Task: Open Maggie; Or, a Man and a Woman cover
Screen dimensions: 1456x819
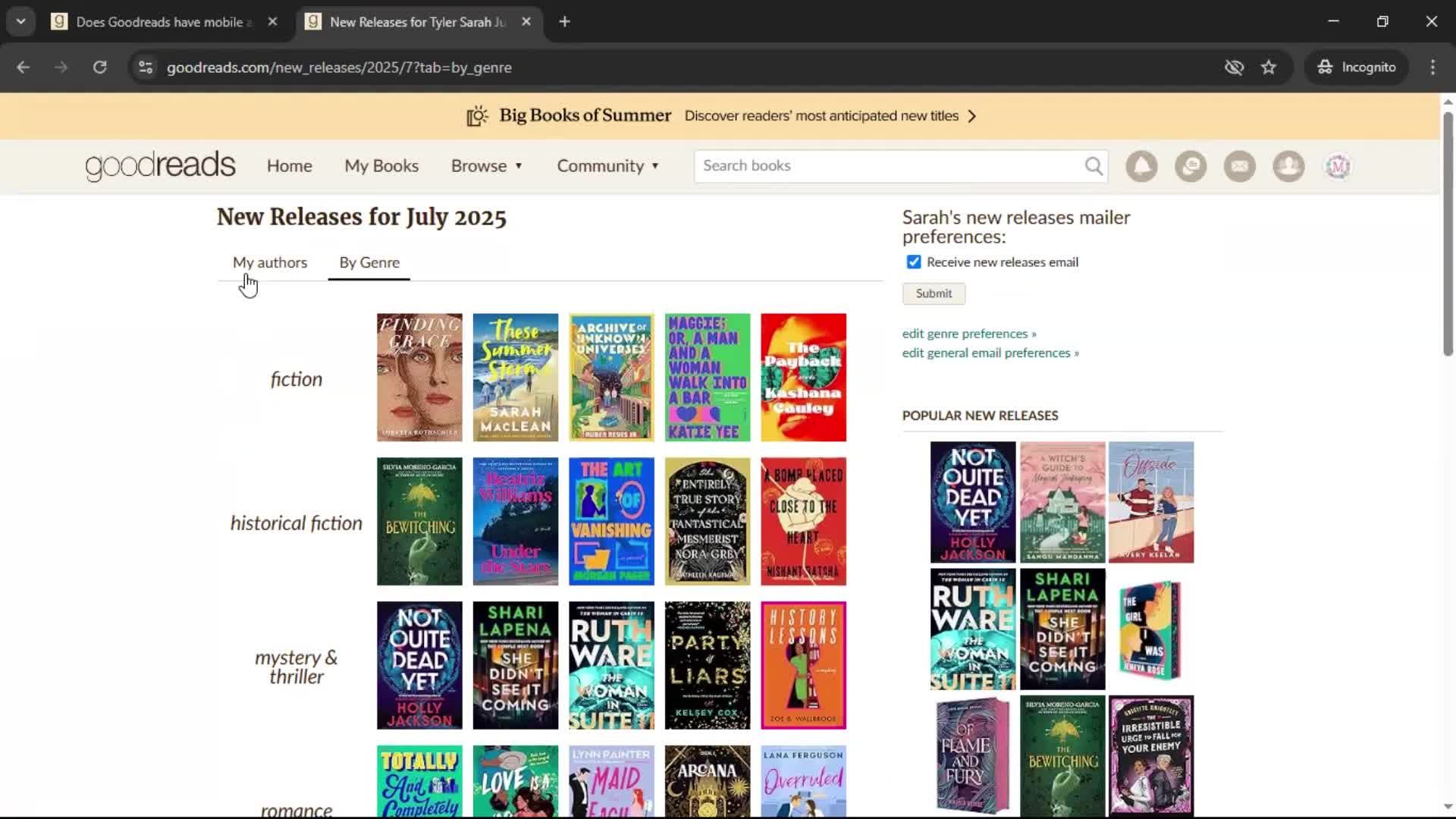Action: point(708,378)
